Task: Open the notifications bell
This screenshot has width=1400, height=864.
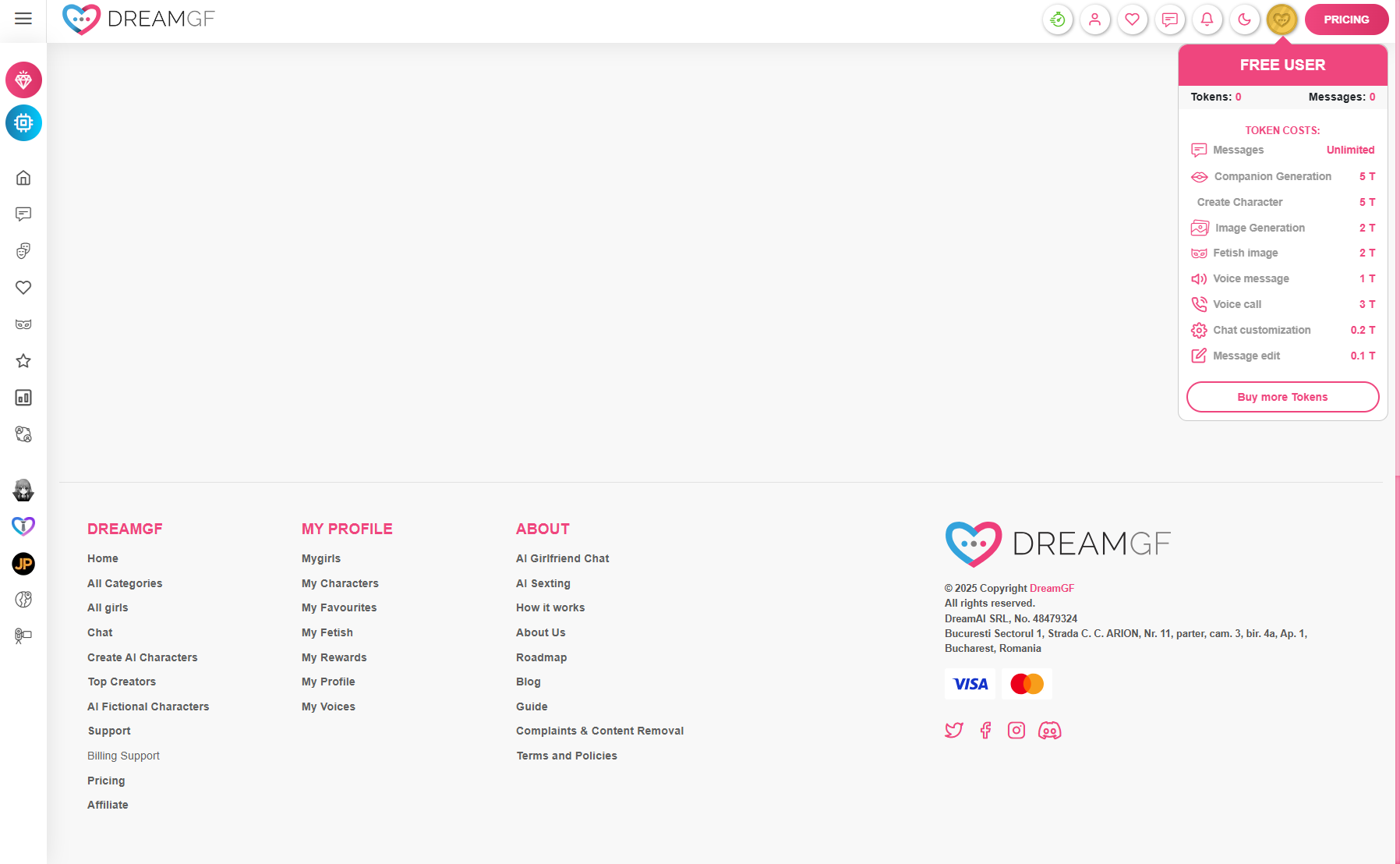Action: [1207, 19]
